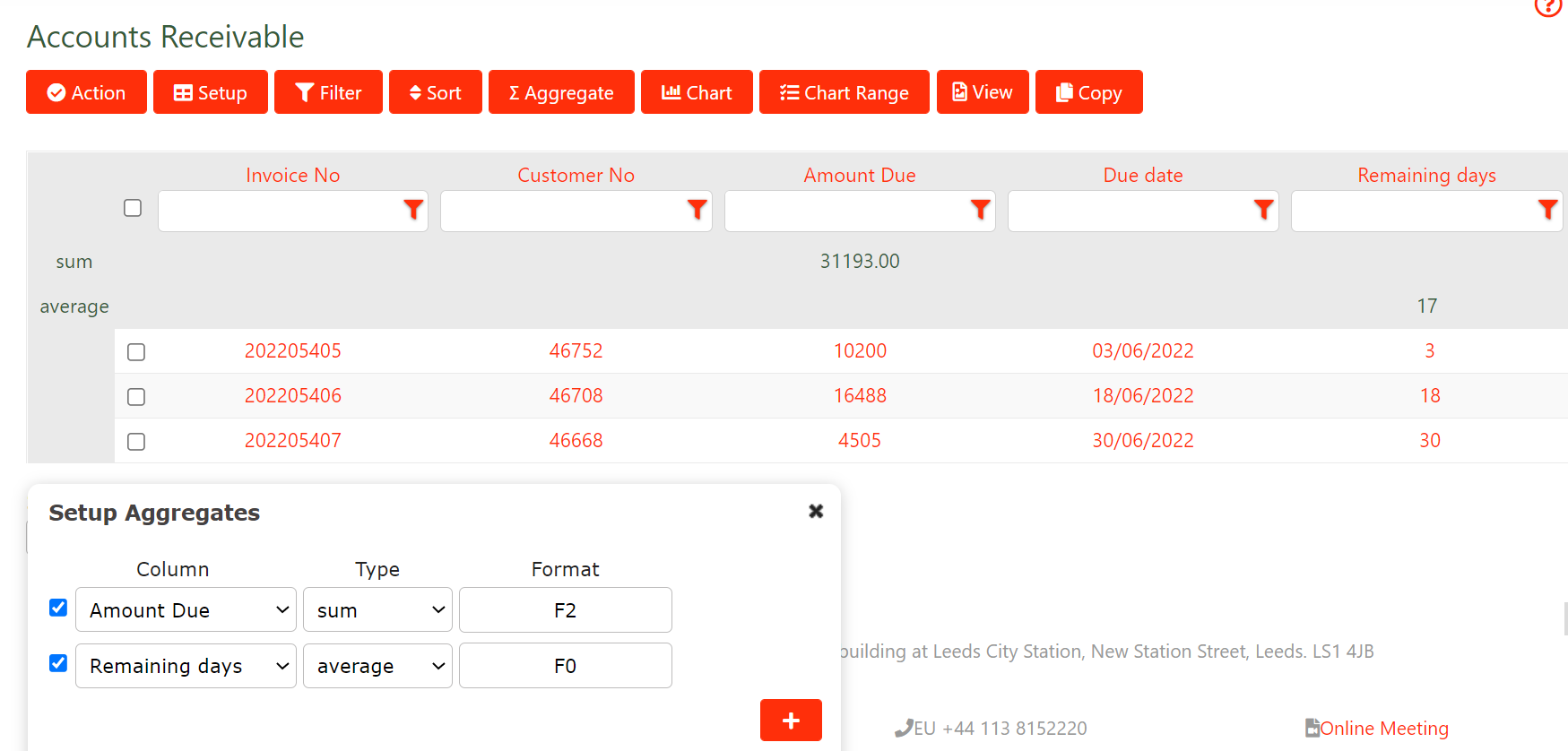The width and height of the screenshot is (1568, 751).
Task: Click the Amount Due filter funnel icon
Action: tap(980, 210)
